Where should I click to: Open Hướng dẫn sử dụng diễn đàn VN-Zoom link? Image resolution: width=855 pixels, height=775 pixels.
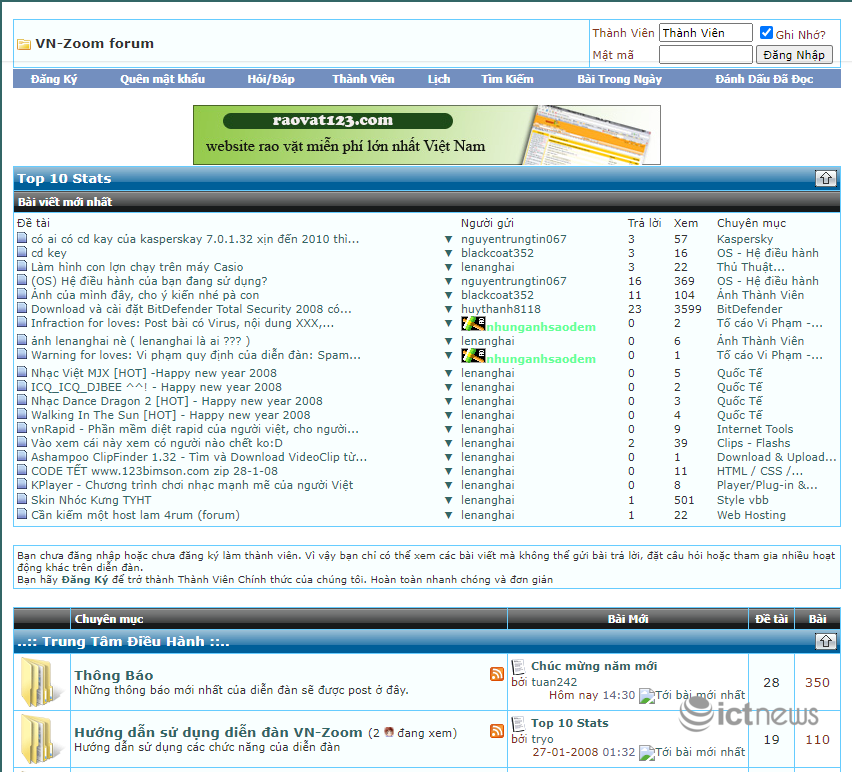[218, 732]
